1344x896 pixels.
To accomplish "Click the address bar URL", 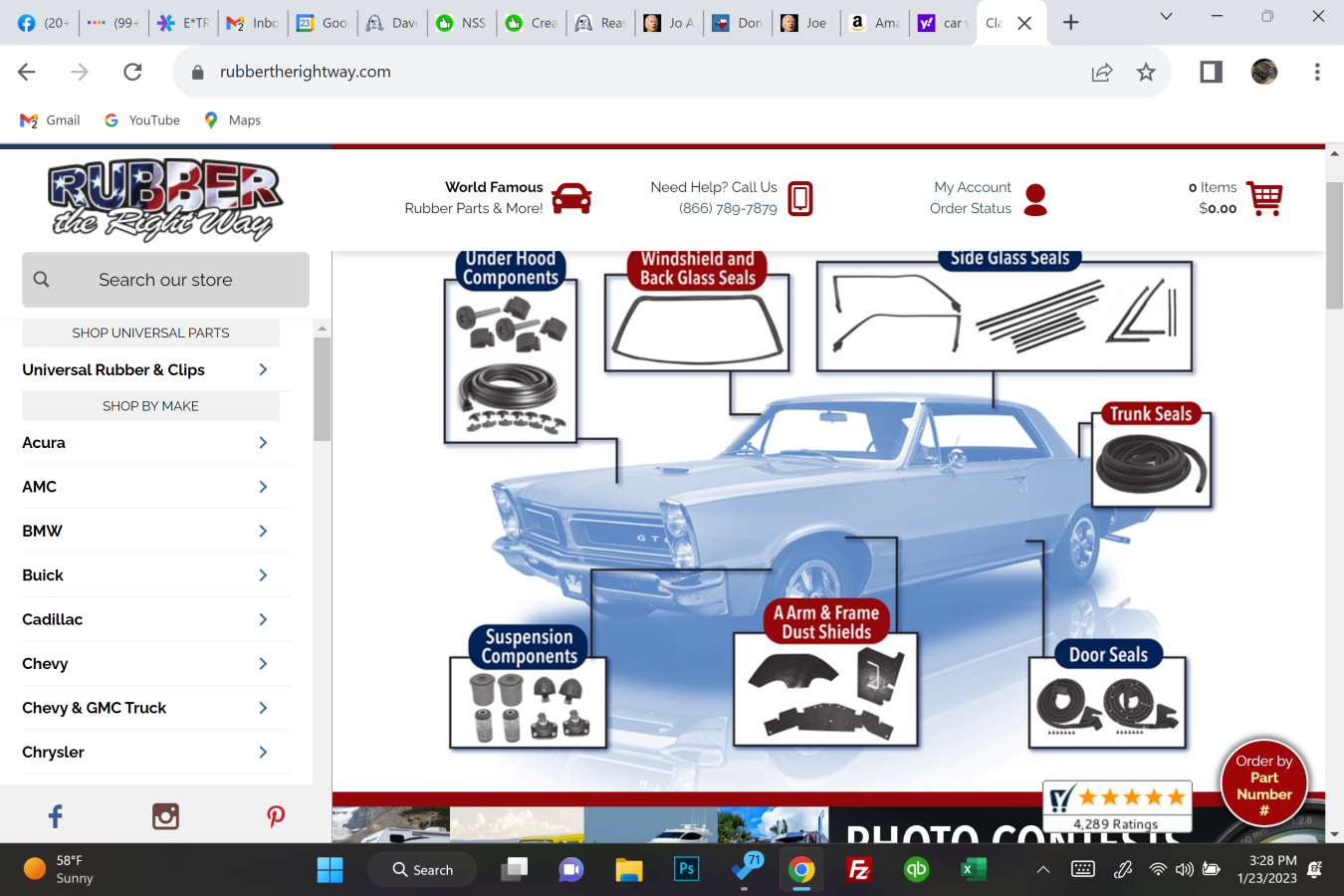I will (305, 72).
